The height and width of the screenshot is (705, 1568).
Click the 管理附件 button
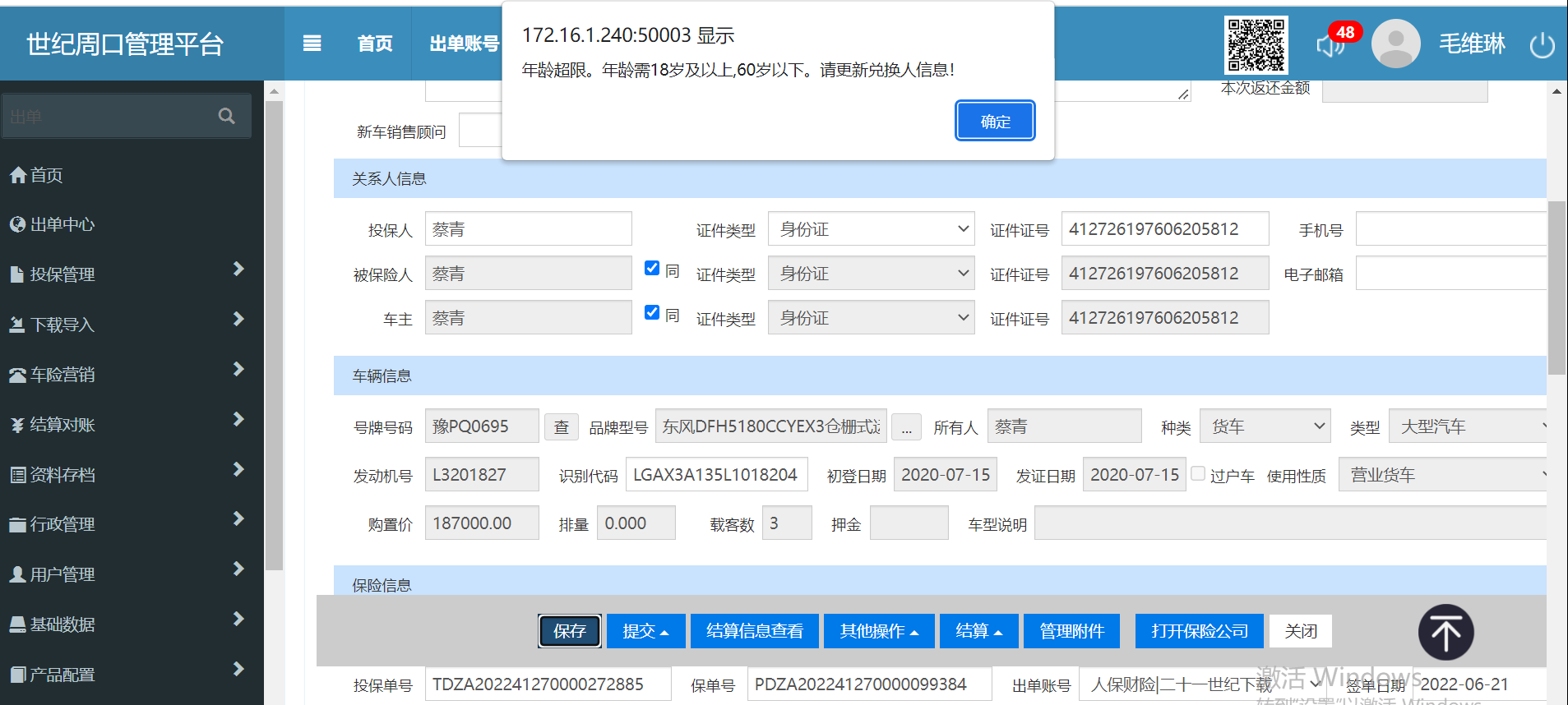pyautogui.click(x=1071, y=631)
